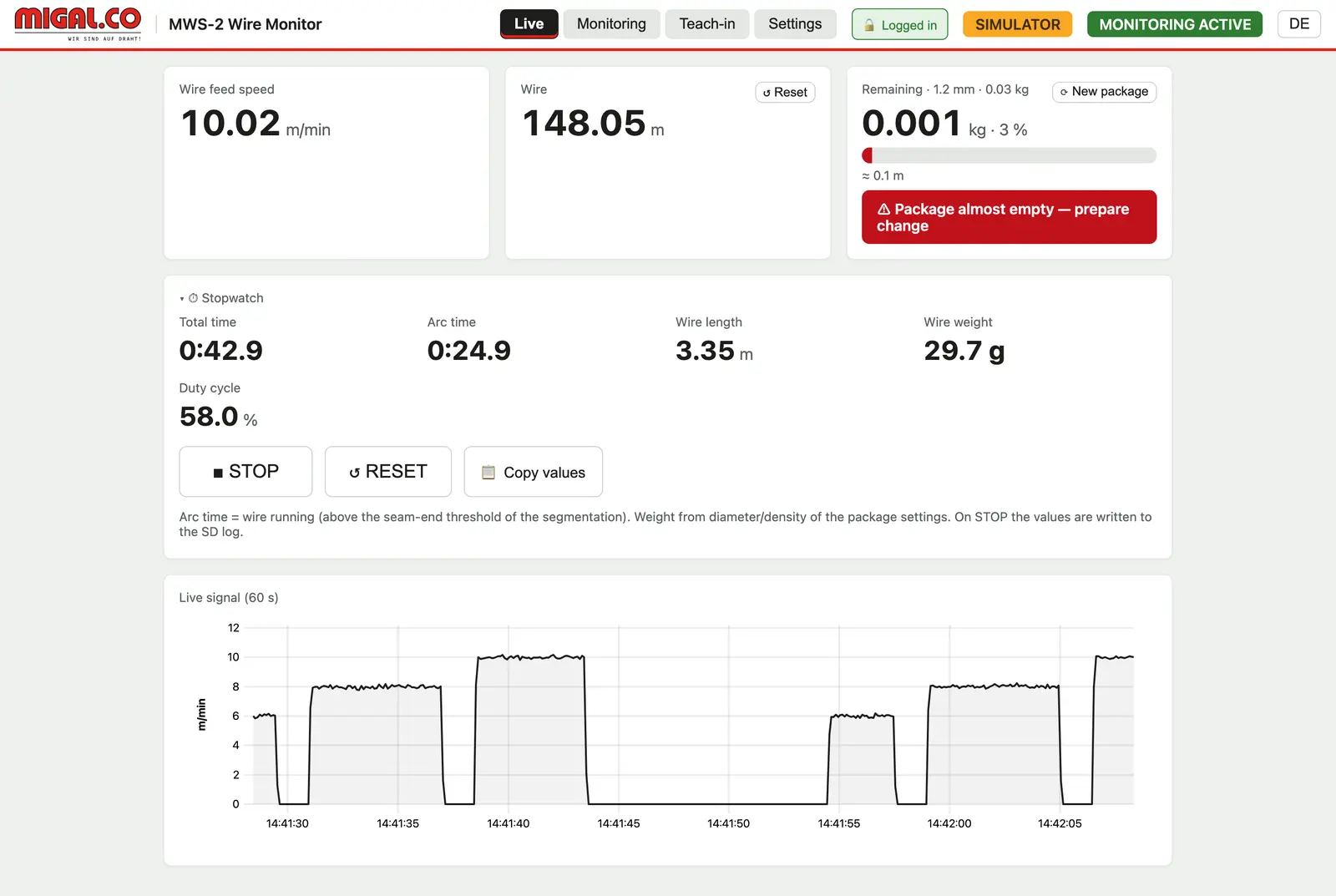Click the lock icon in Logged in badge
1336x896 pixels.
click(x=869, y=25)
